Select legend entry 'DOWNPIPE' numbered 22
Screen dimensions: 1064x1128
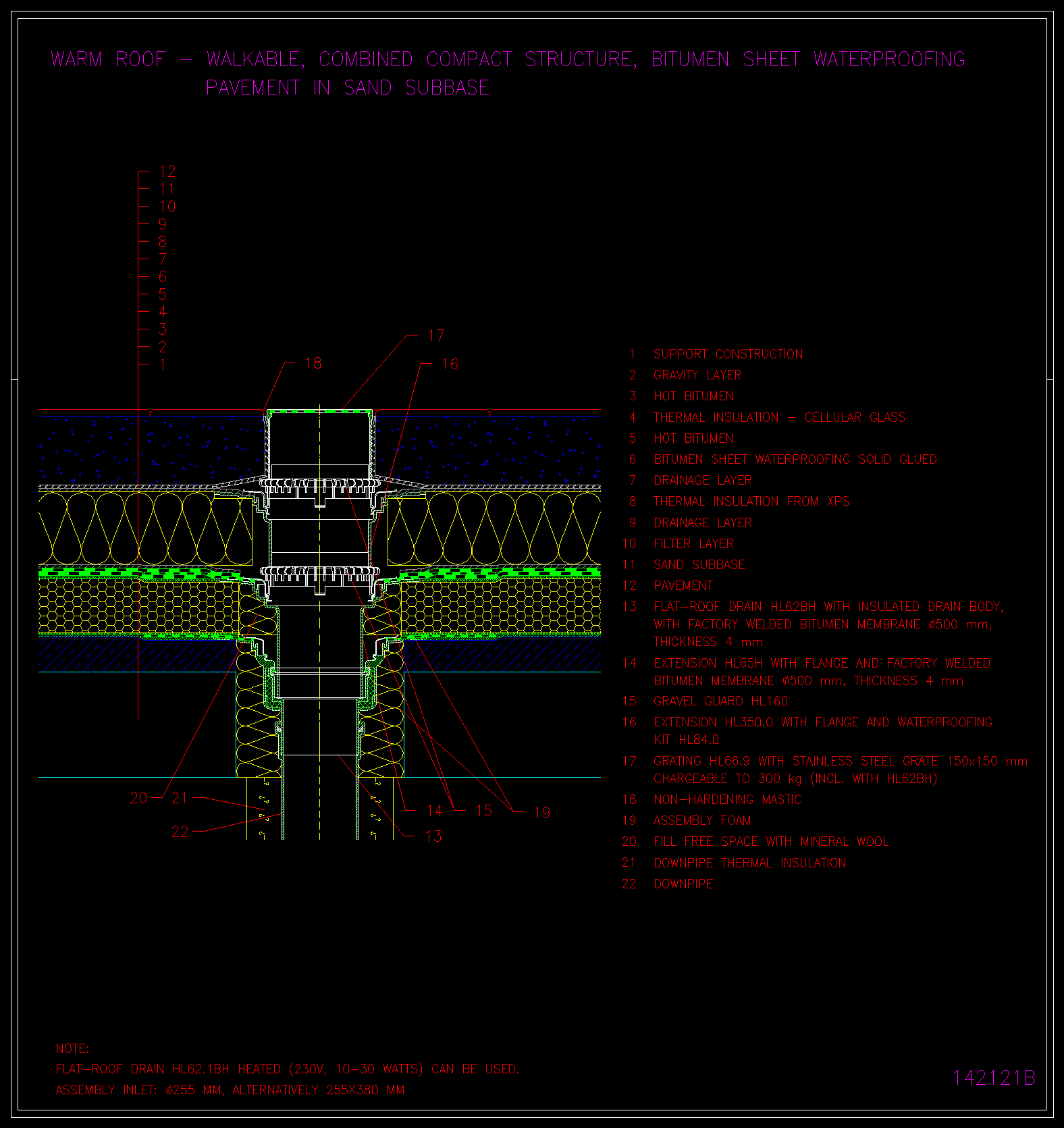(683, 884)
